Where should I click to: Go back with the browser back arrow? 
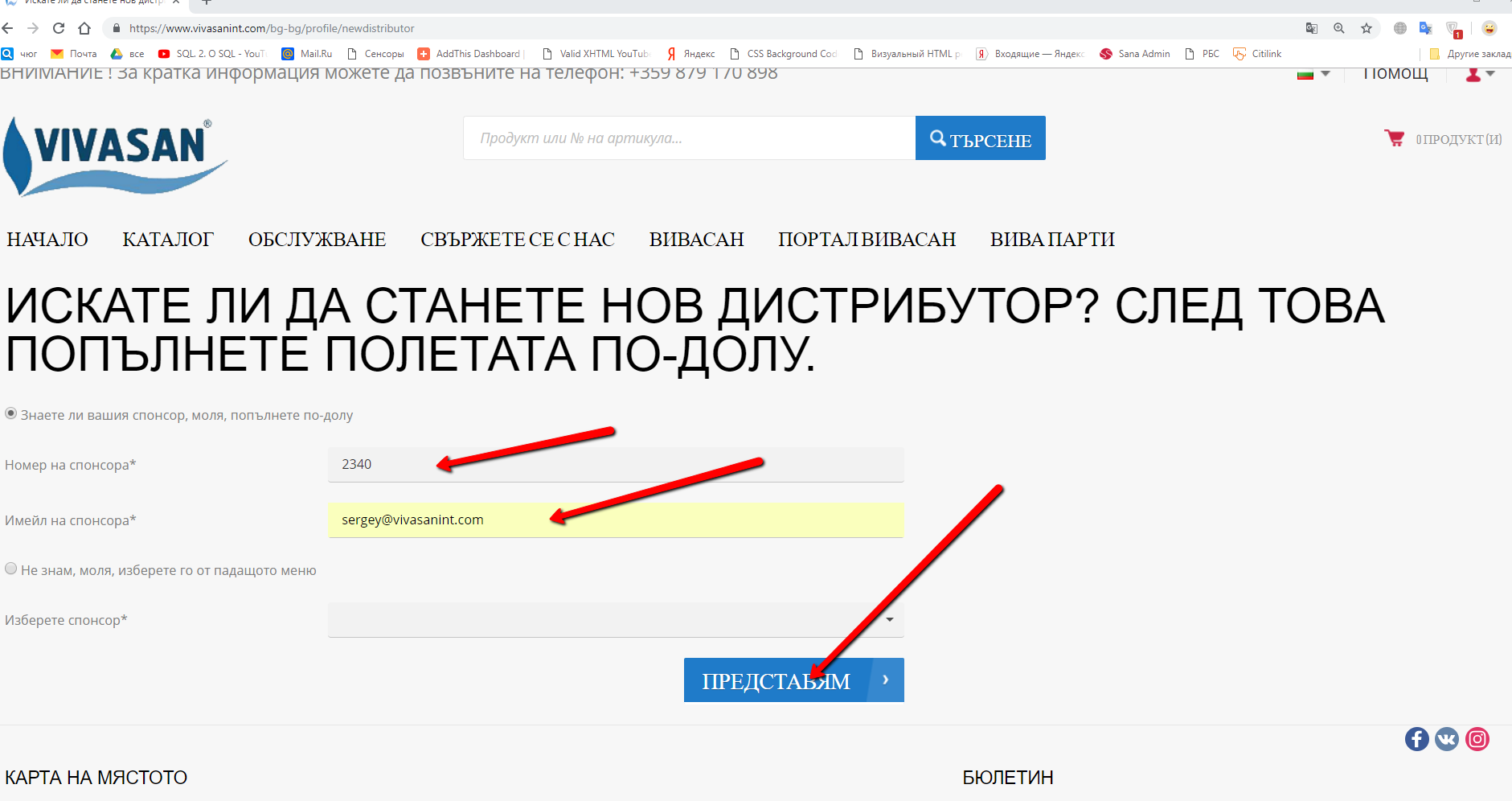point(8,28)
